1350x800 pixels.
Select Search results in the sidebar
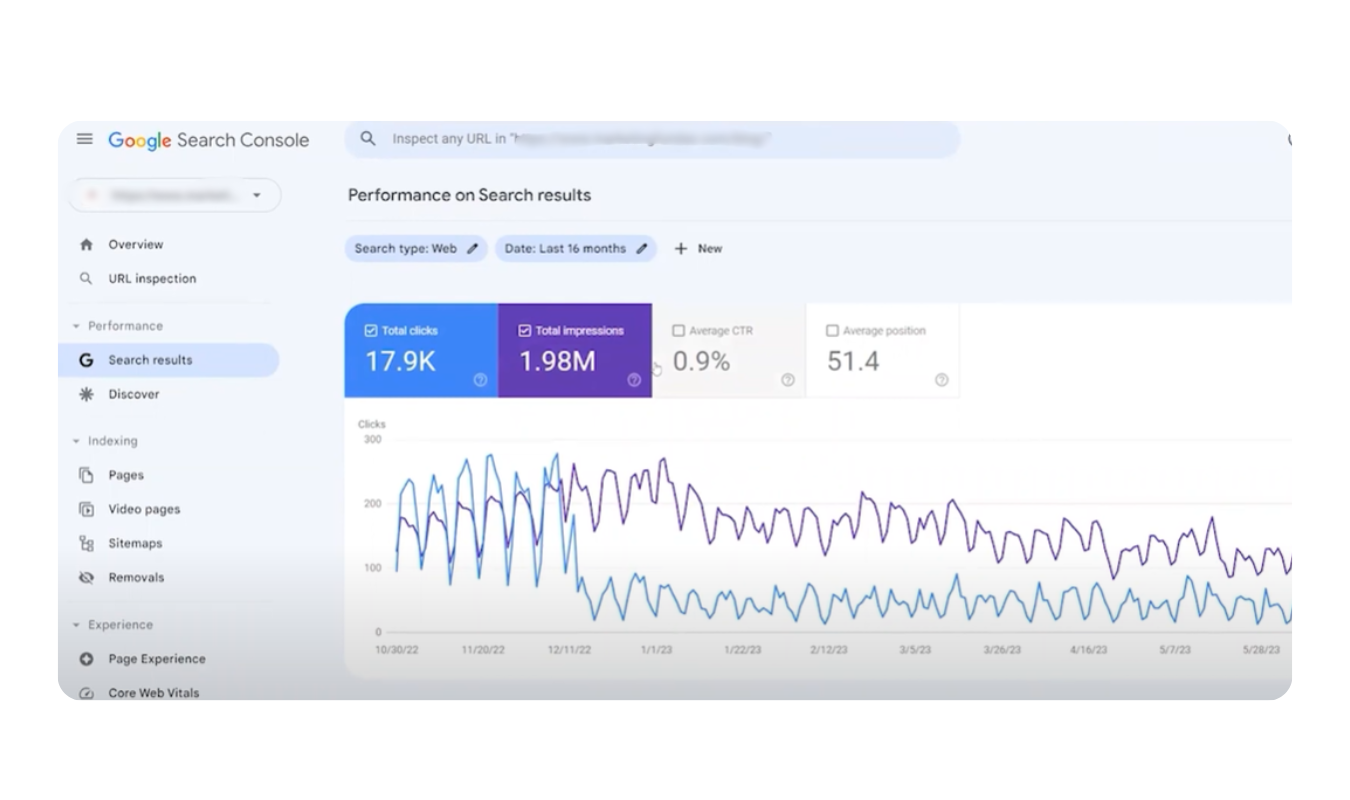click(150, 360)
